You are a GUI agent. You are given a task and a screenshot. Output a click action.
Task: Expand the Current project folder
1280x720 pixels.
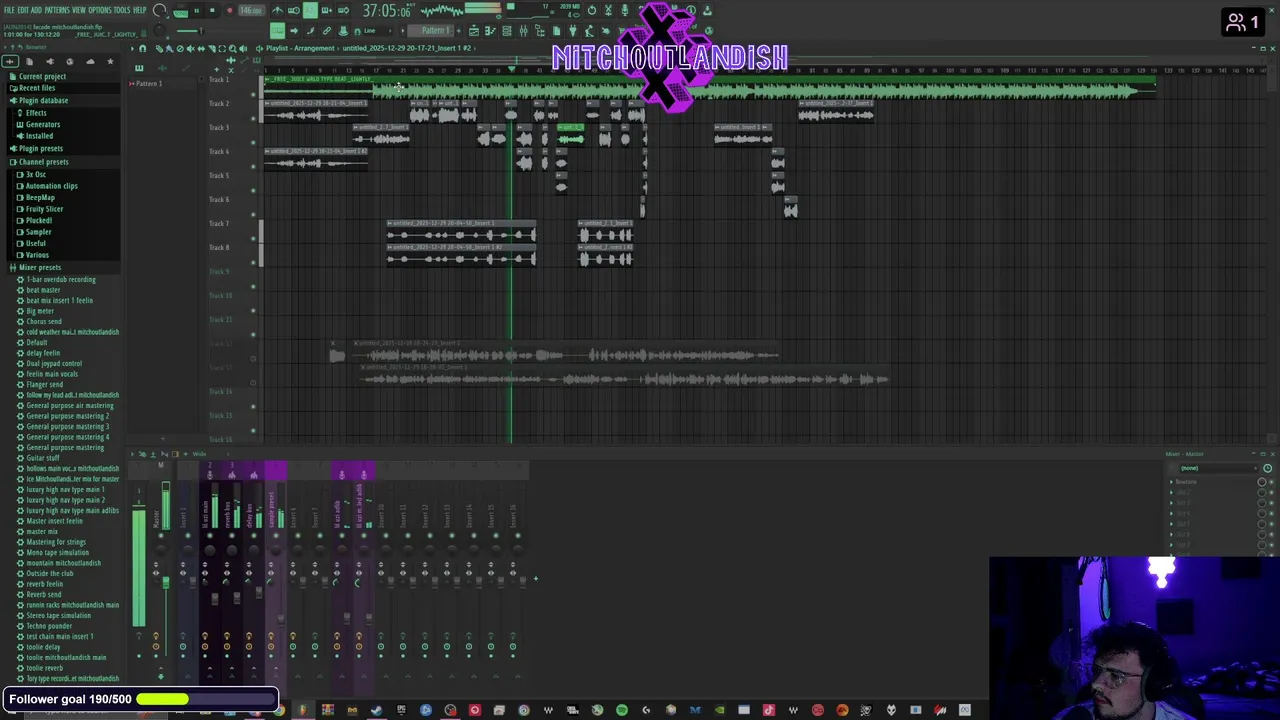pyautogui.click(x=40, y=76)
